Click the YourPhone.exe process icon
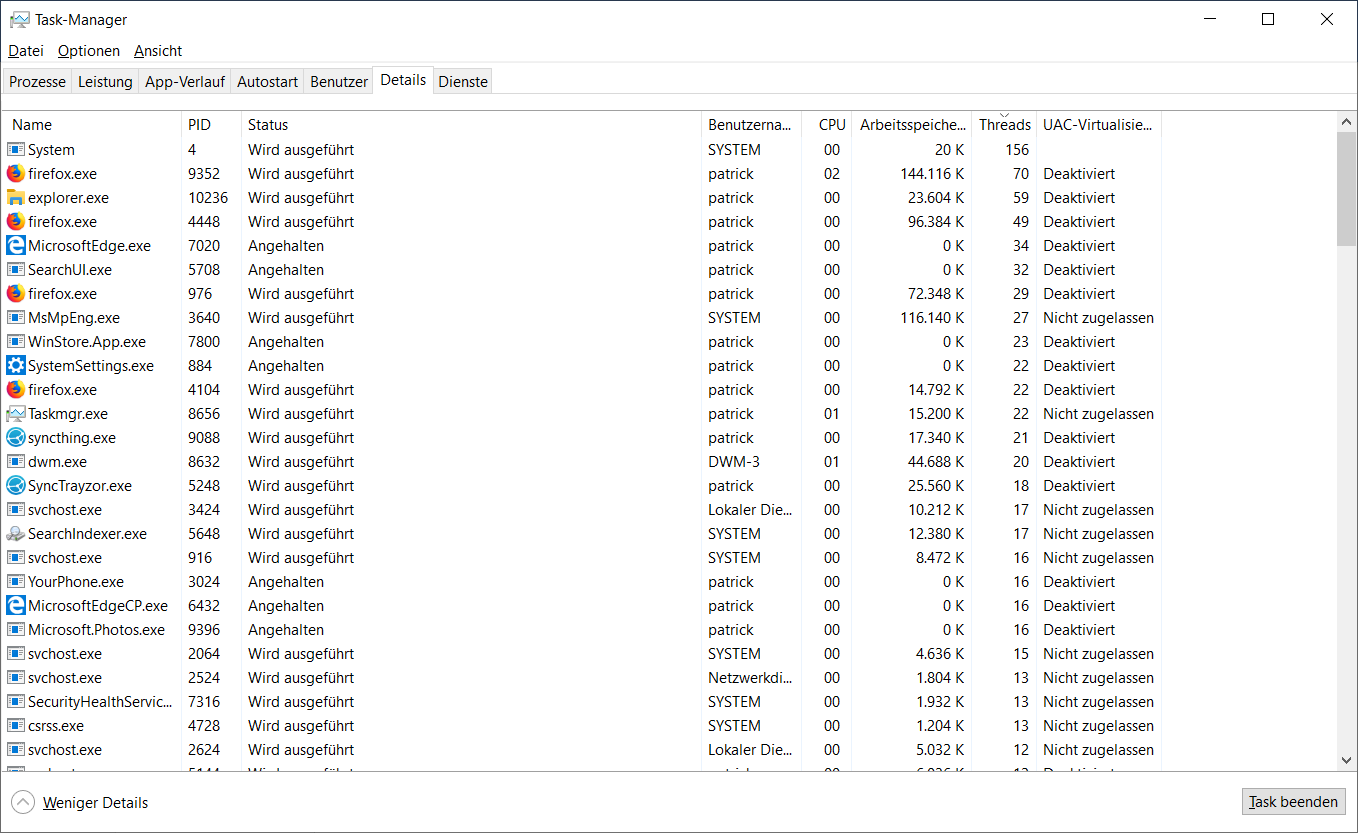Viewport: 1358px width, 833px height. 16,581
